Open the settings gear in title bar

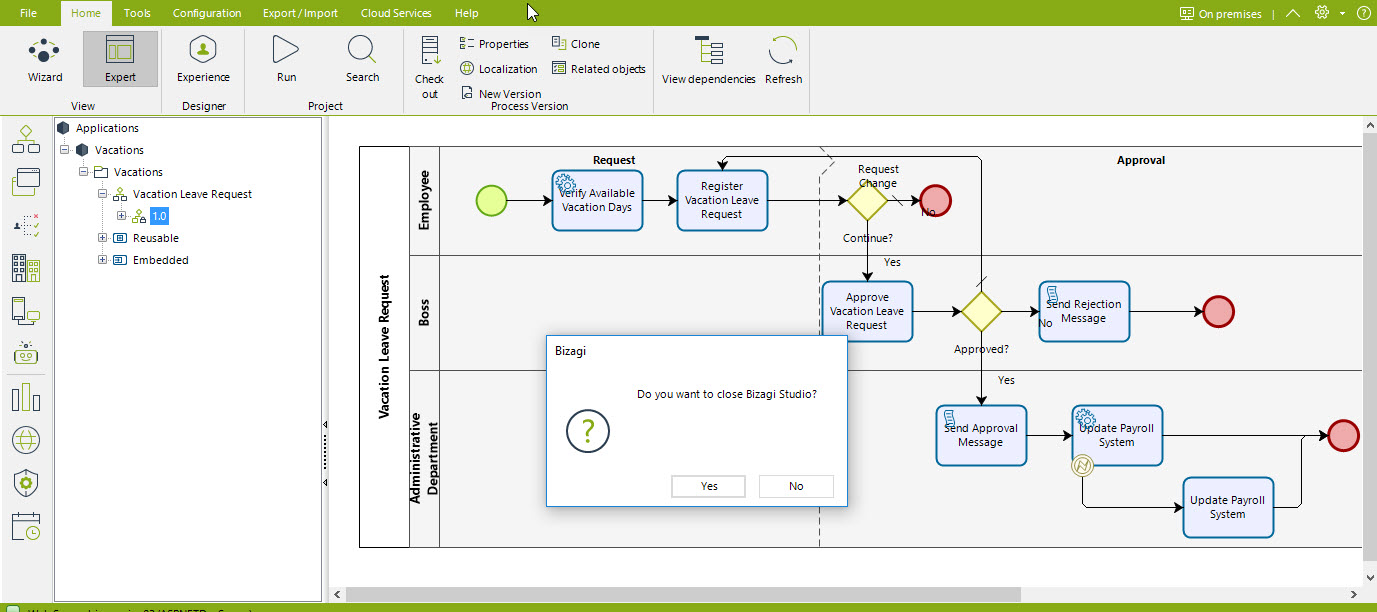(x=1322, y=13)
